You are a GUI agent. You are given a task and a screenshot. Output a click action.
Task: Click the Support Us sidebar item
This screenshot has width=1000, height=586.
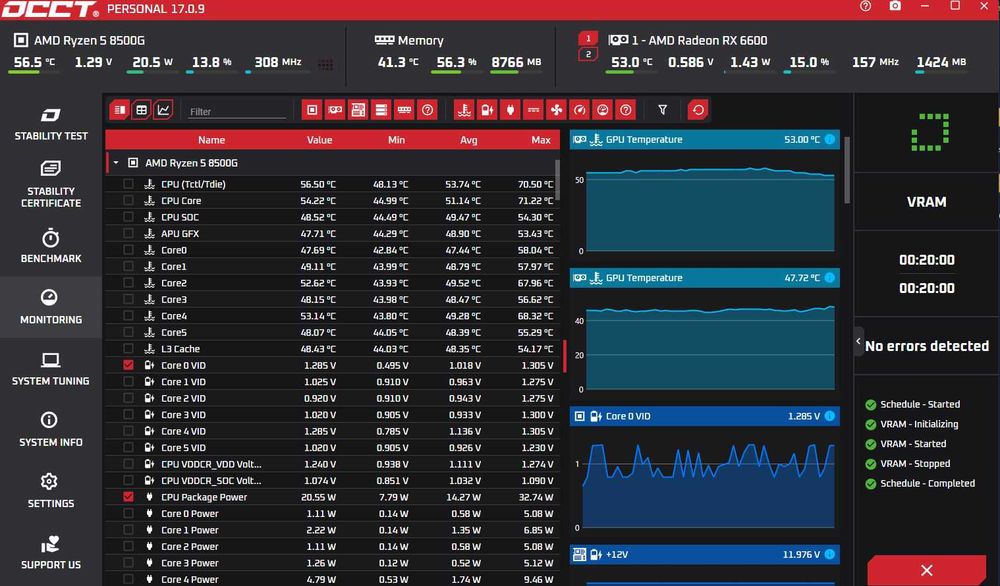point(51,552)
